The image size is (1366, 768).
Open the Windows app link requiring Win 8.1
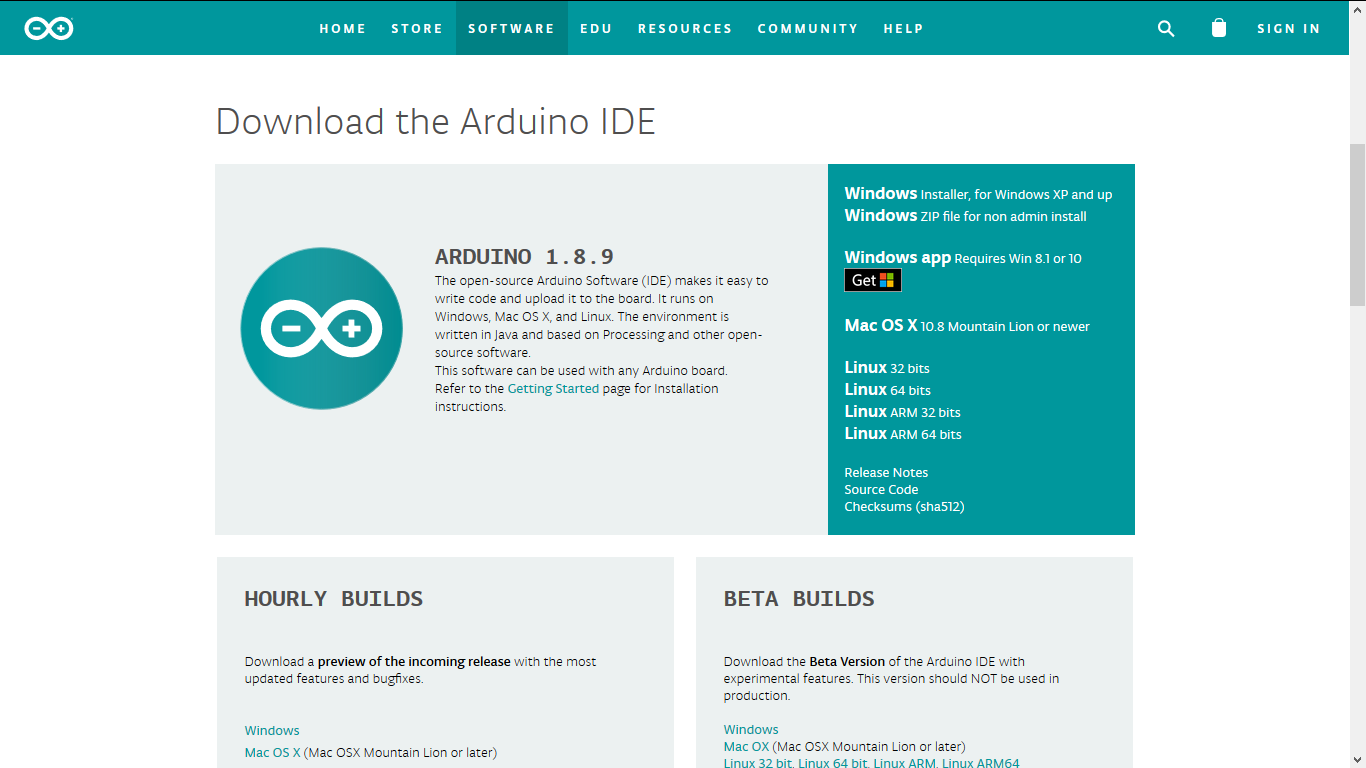963,258
